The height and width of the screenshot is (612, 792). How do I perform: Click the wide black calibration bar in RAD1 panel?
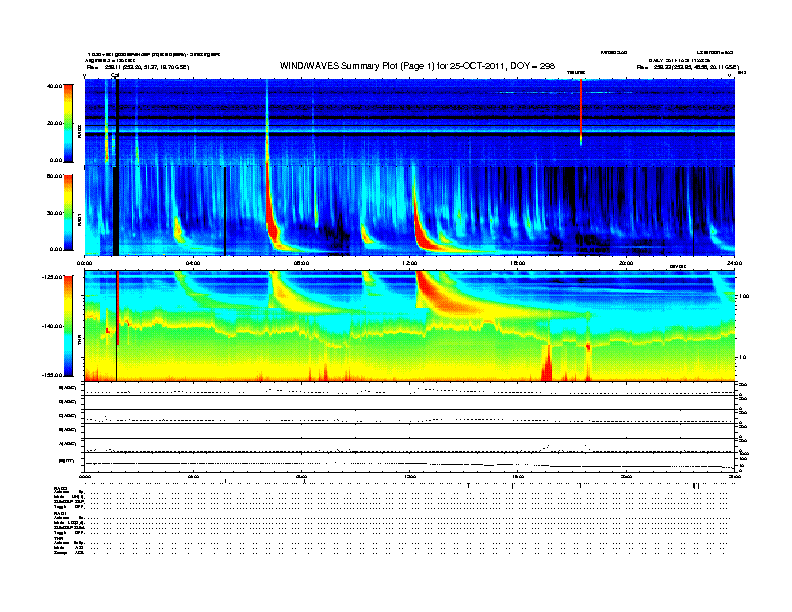point(116,211)
